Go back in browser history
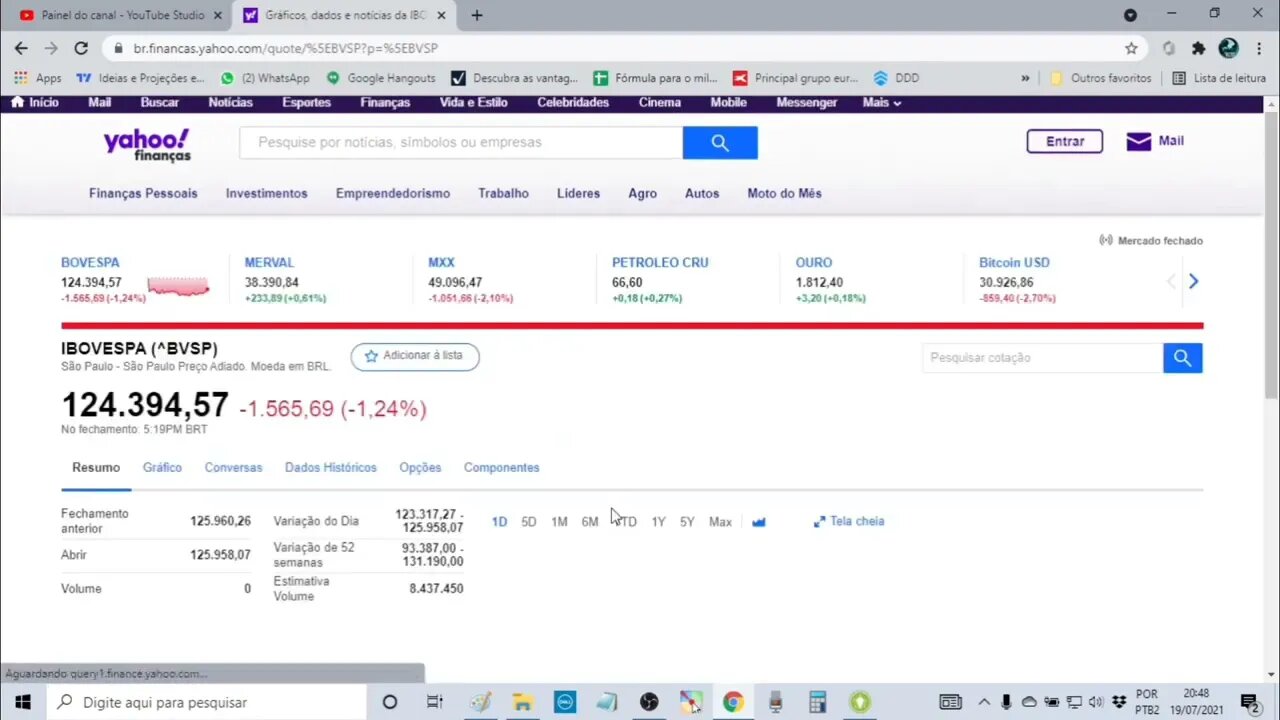The height and width of the screenshot is (720, 1280). pyautogui.click(x=21, y=48)
